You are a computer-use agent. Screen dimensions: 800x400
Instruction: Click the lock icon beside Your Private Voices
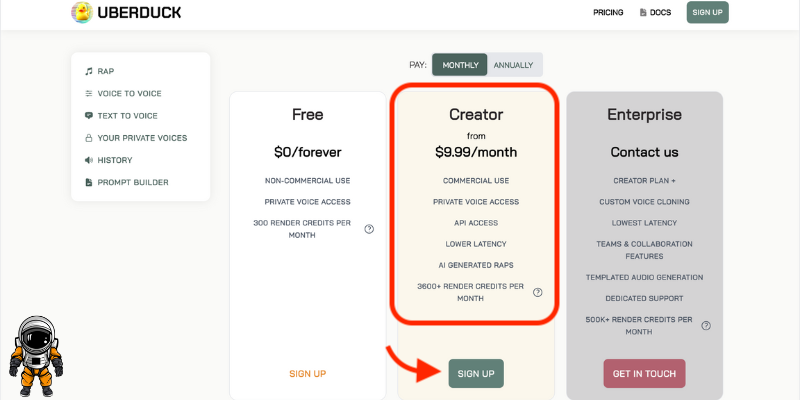point(89,138)
